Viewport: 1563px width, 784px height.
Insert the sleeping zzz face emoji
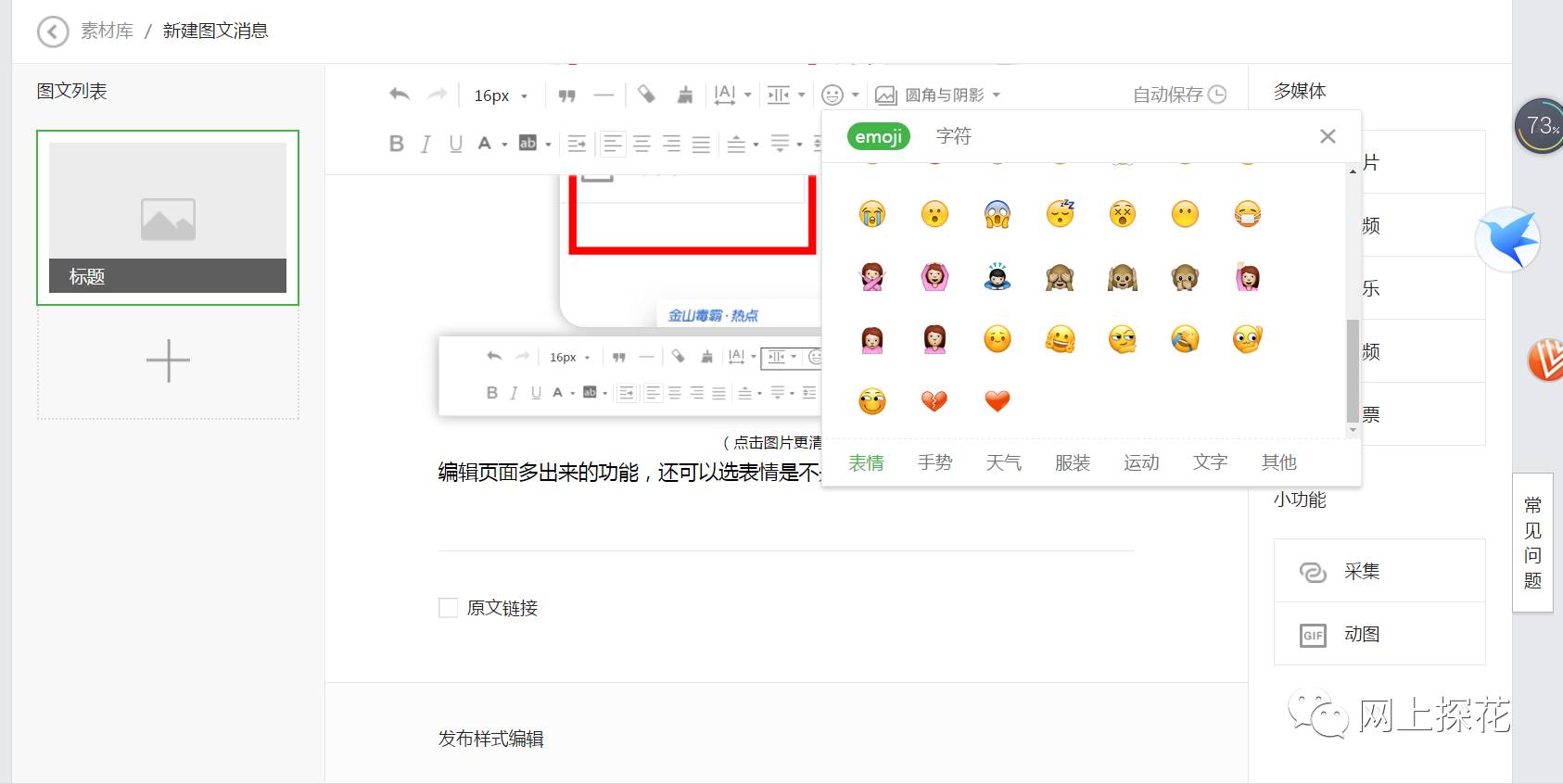point(1061,214)
